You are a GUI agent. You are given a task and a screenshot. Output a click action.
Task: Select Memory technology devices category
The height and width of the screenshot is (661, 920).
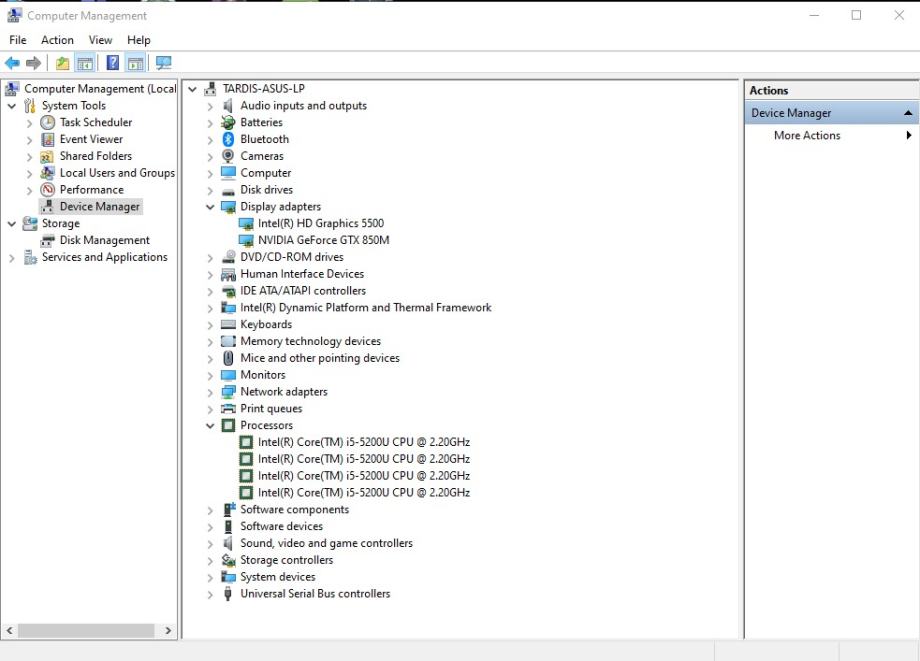tap(310, 341)
